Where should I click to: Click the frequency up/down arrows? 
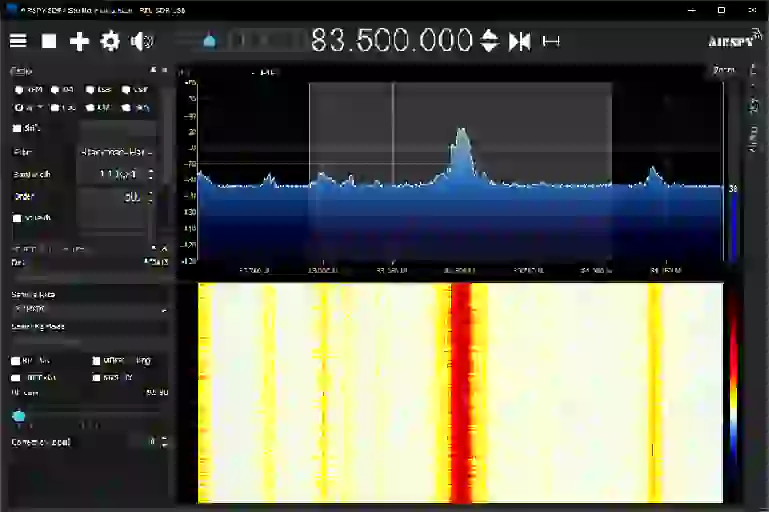coord(489,41)
